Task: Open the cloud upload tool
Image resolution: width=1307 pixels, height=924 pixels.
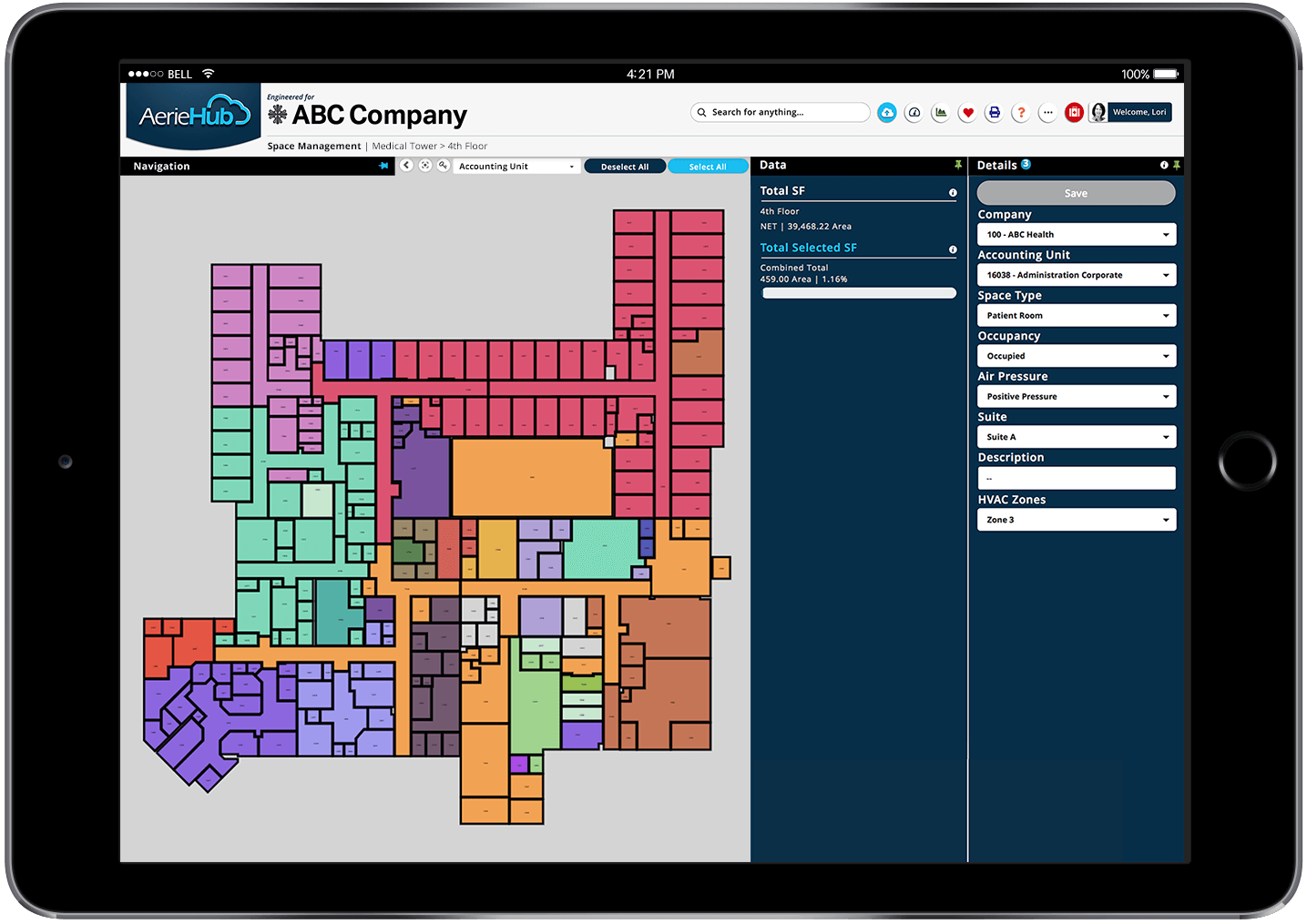Action: [887, 112]
